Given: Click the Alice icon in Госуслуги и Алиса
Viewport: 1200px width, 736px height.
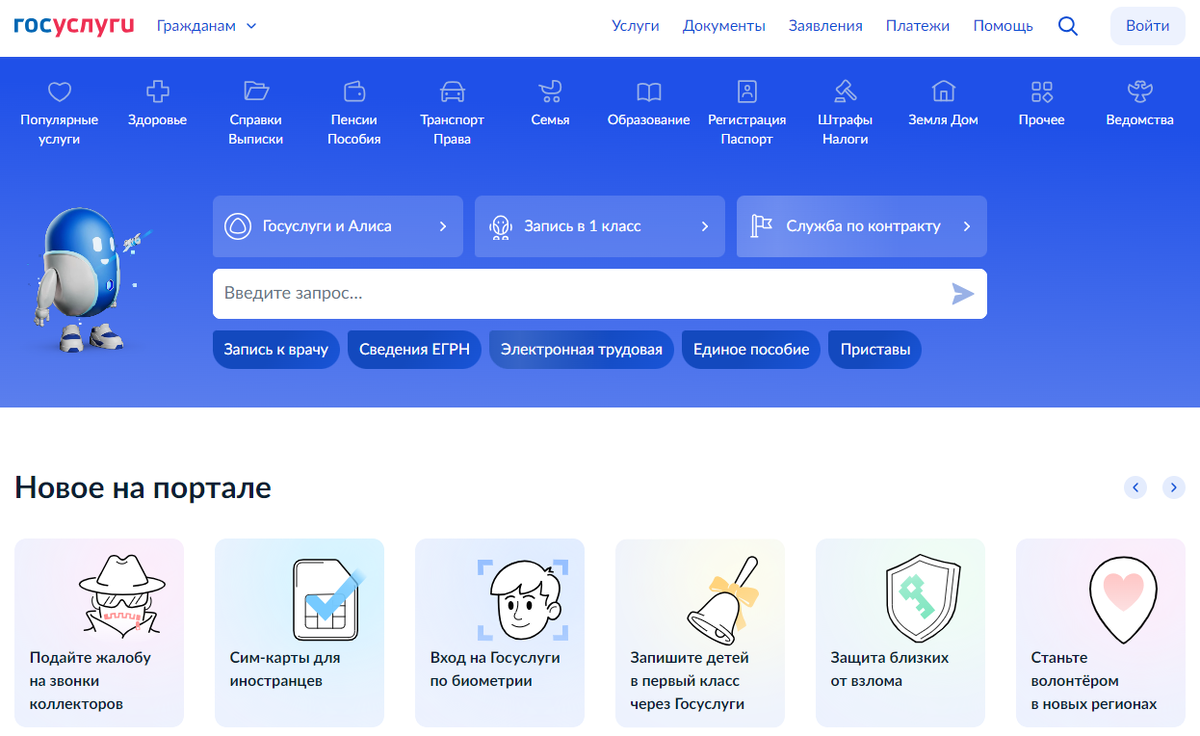Looking at the screenshot, I should point(237,226).
